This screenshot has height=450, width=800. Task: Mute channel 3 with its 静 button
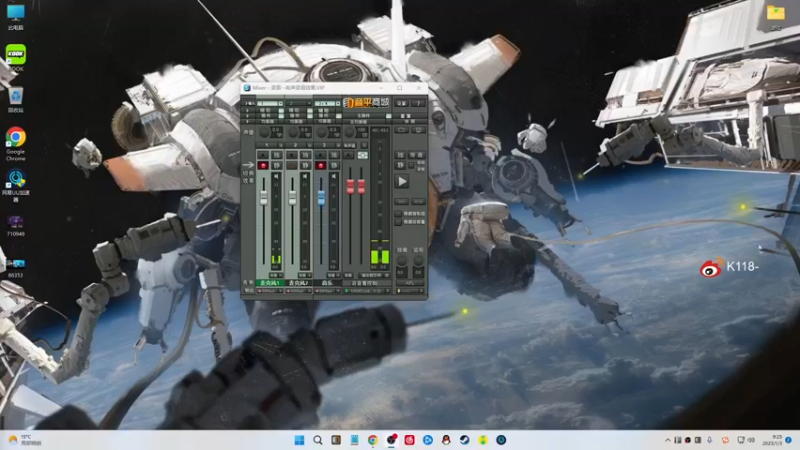coord(334,165)
